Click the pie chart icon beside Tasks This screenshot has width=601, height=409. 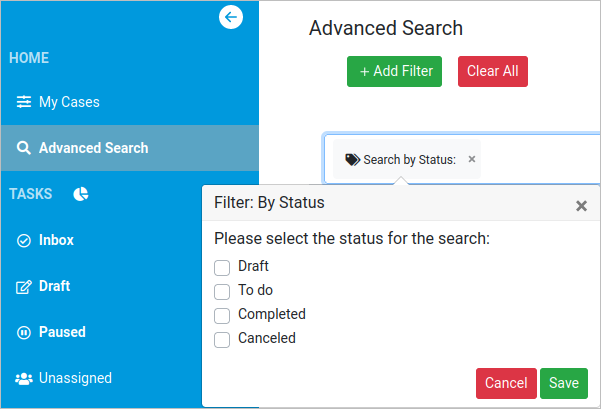(81, 194)
